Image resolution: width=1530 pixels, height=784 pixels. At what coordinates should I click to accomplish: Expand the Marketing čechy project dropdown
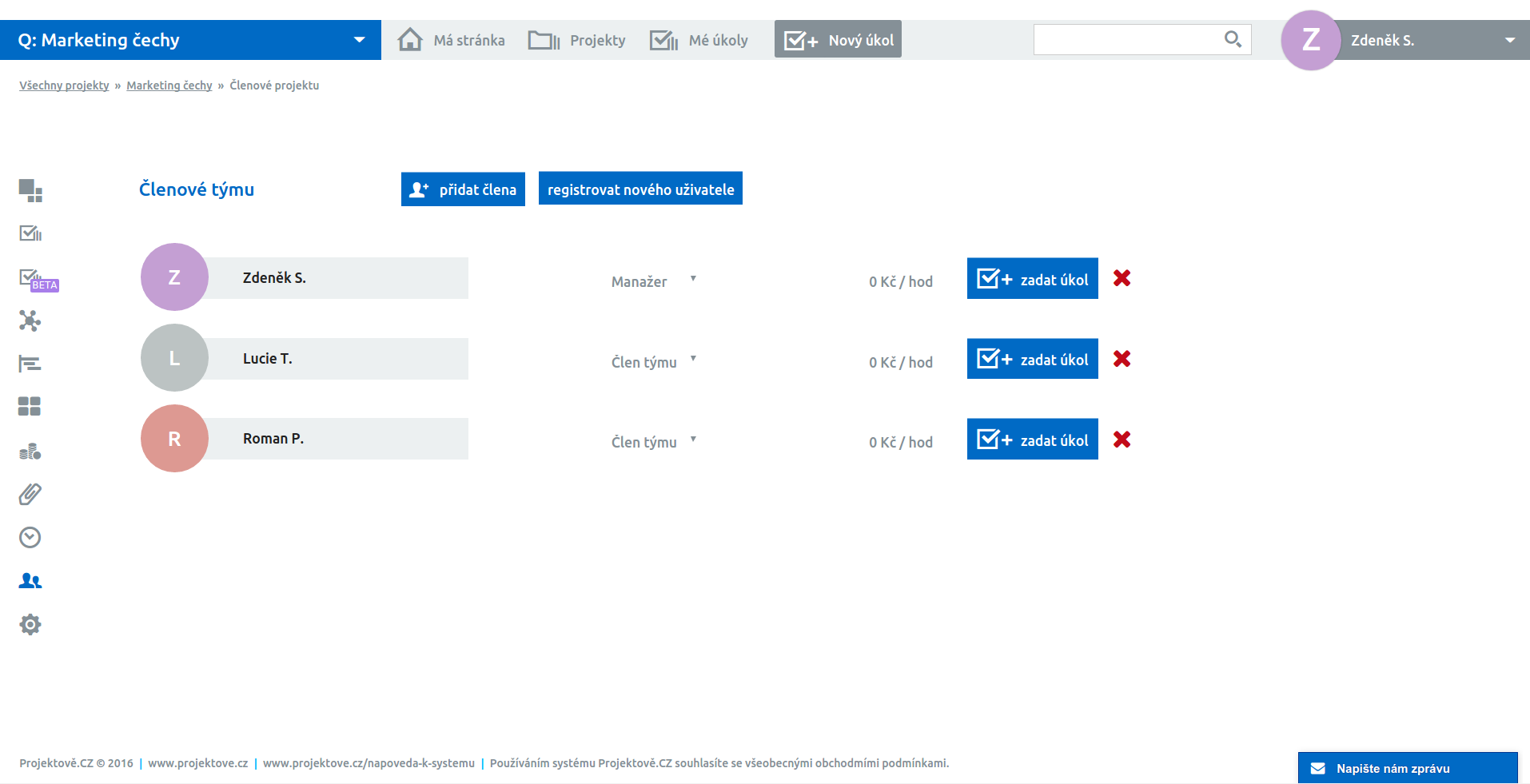(x=360, y=40)
